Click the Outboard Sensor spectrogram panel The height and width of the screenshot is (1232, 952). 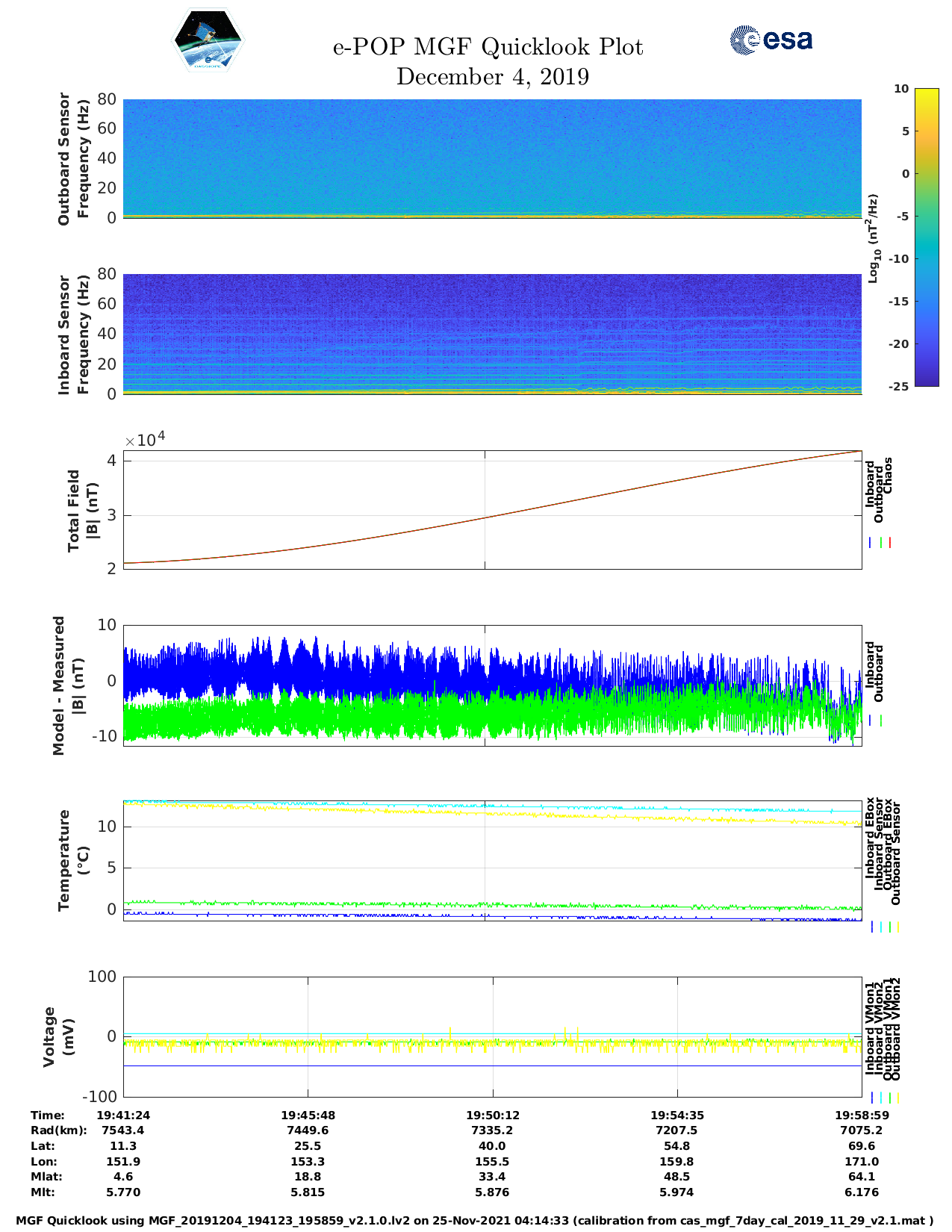point(492,158)
